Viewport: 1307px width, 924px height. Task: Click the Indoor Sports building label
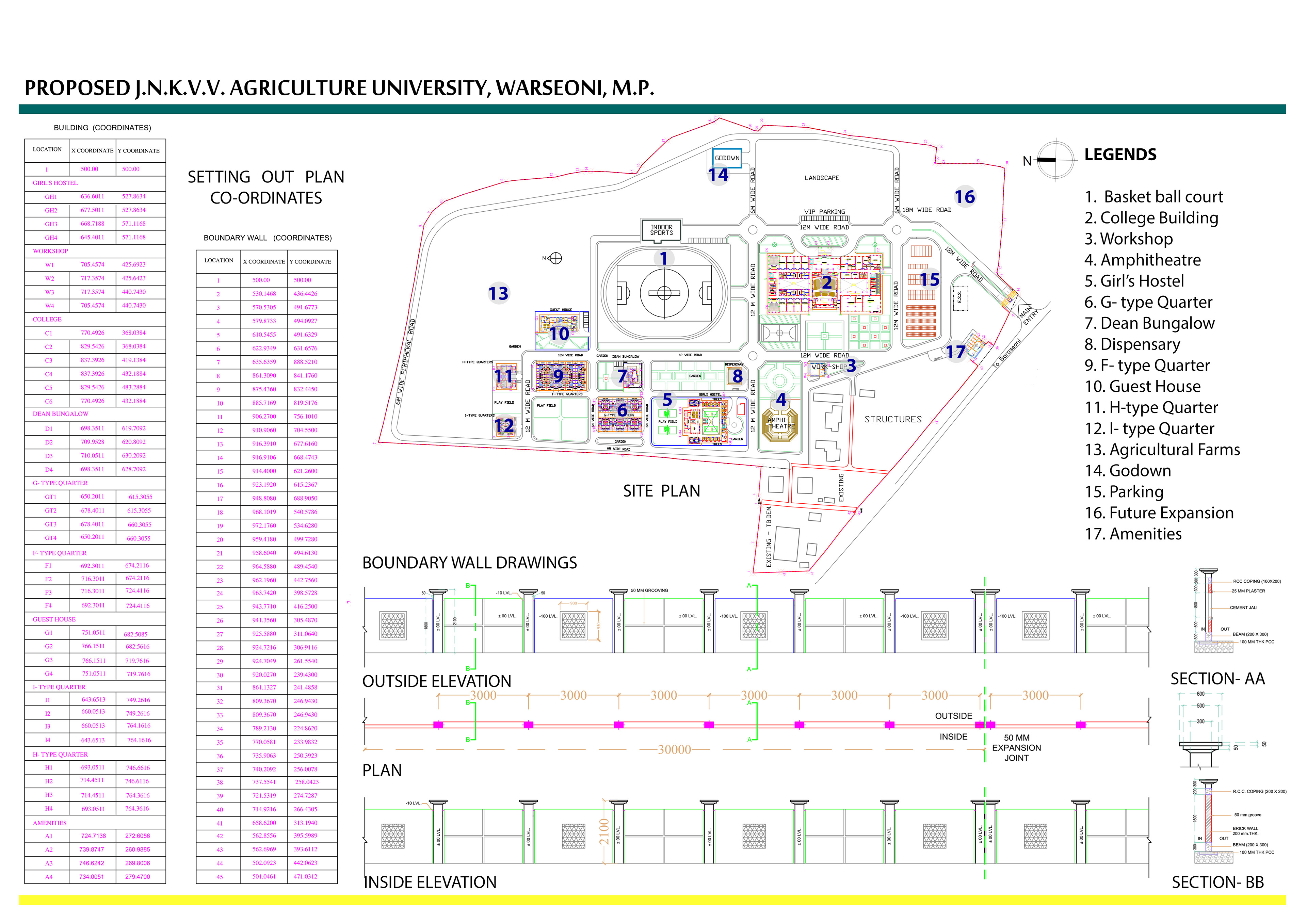point(661,230)
